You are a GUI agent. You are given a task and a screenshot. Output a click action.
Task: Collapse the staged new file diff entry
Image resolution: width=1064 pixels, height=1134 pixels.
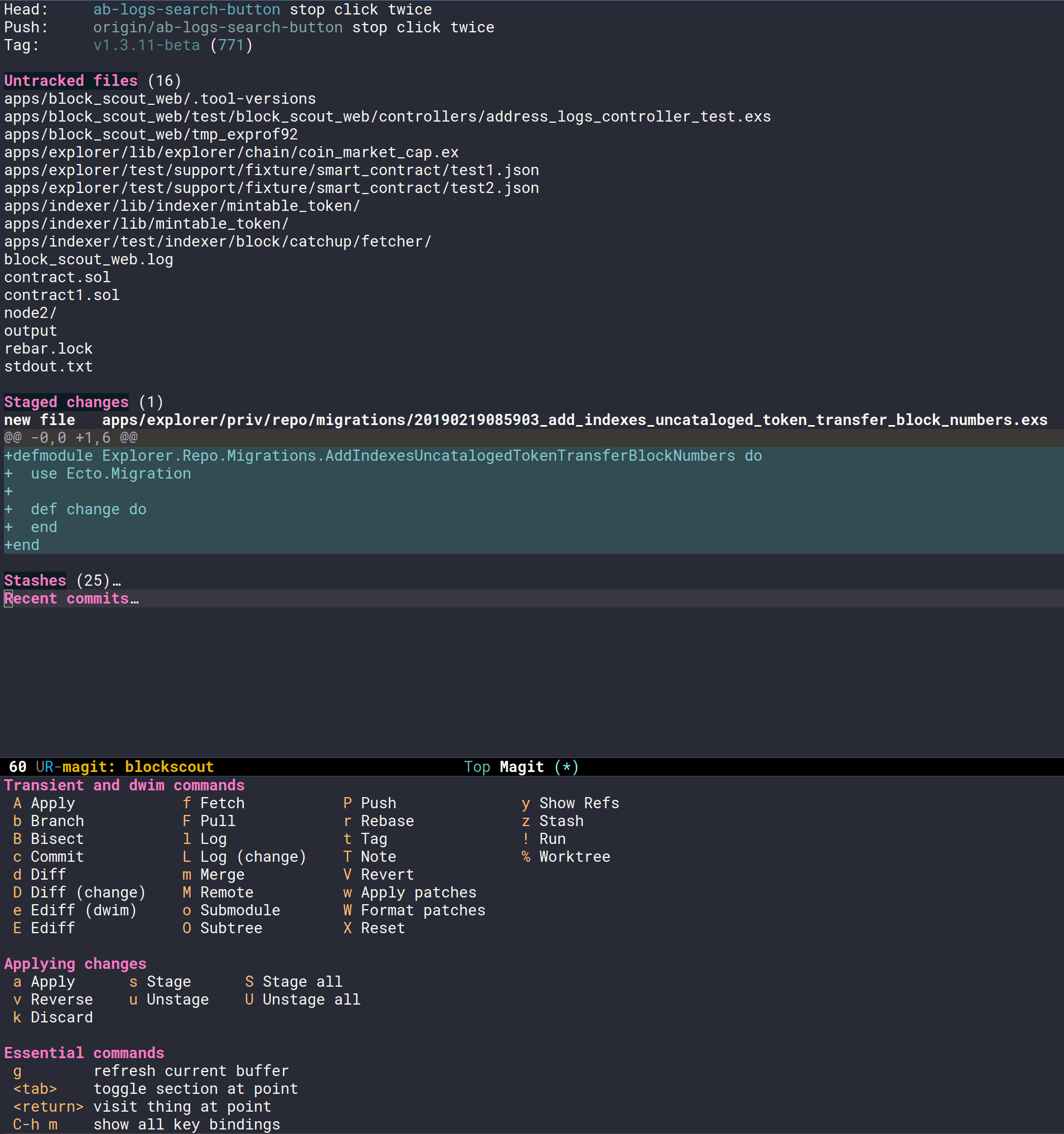tap(526, 420)
